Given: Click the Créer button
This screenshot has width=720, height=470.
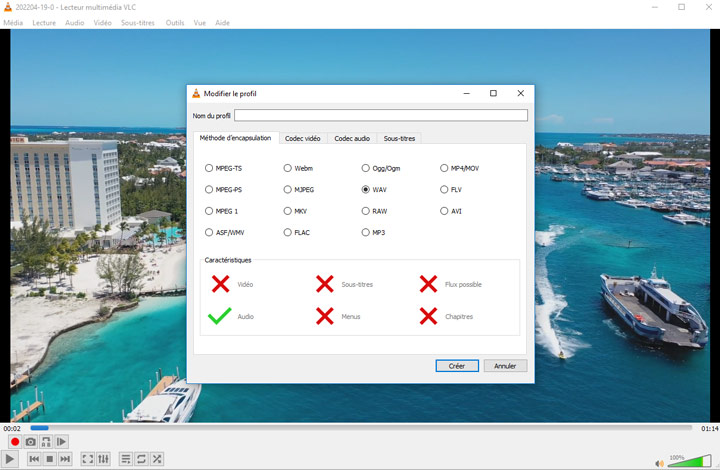Looking at the screenshot, I should tap(457, 366).
